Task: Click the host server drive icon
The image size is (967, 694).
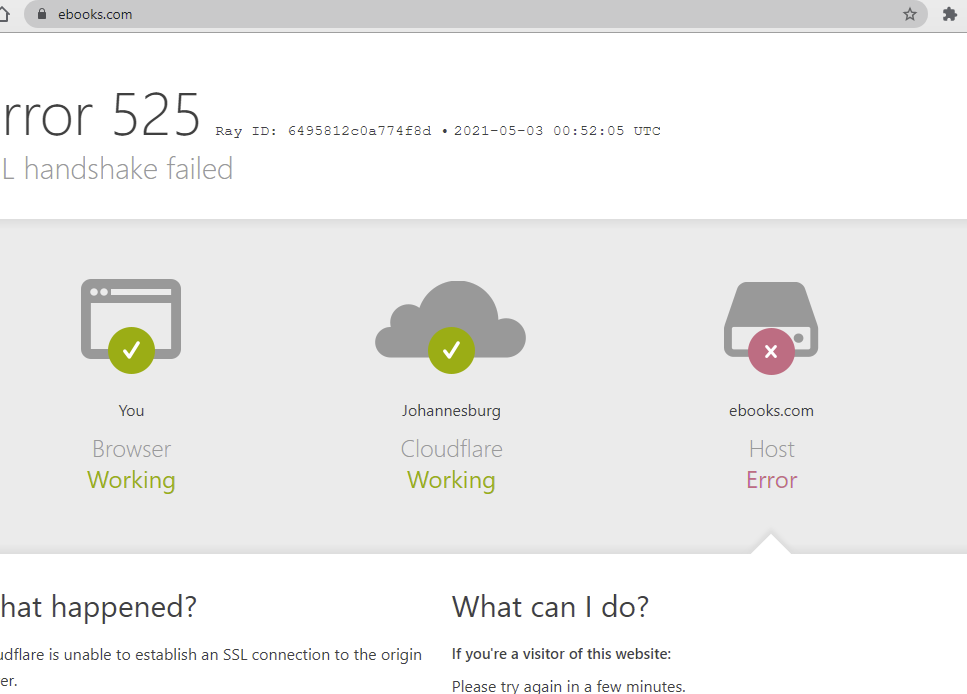Action: tap(771, 320)
